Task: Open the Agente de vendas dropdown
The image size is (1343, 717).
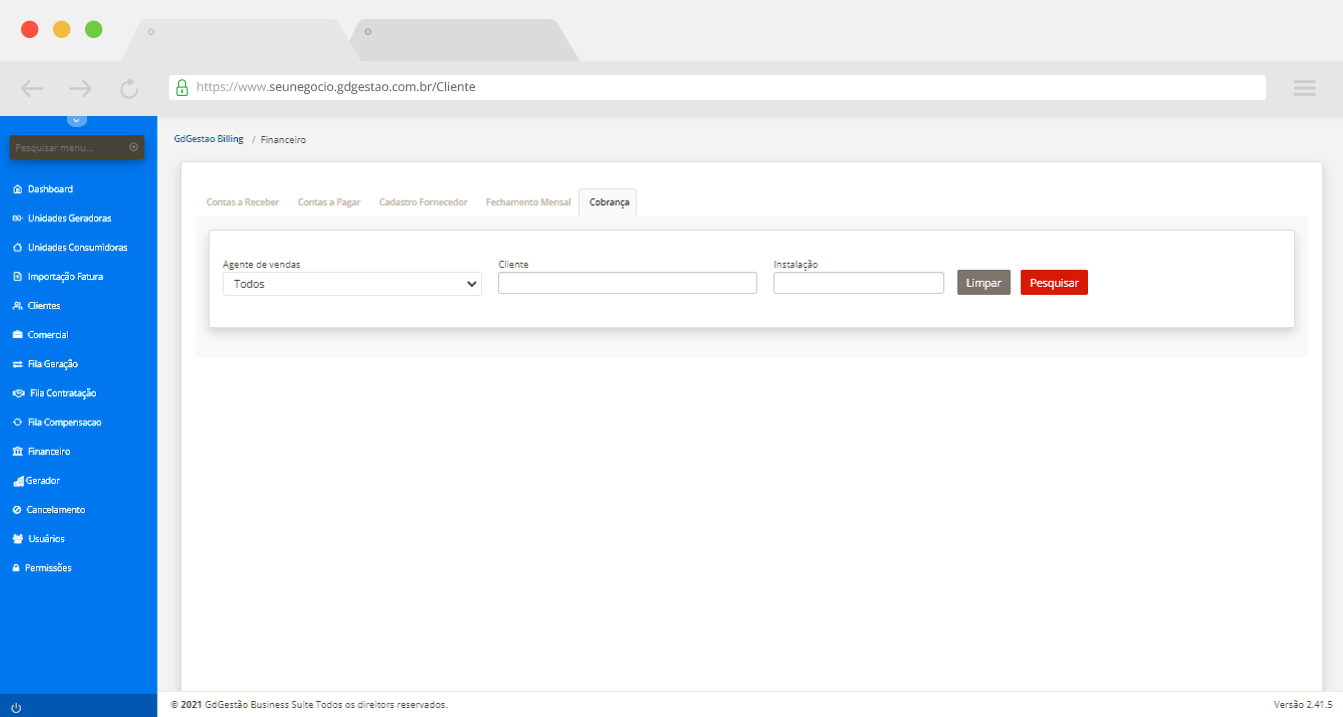Action: (352, 284)
